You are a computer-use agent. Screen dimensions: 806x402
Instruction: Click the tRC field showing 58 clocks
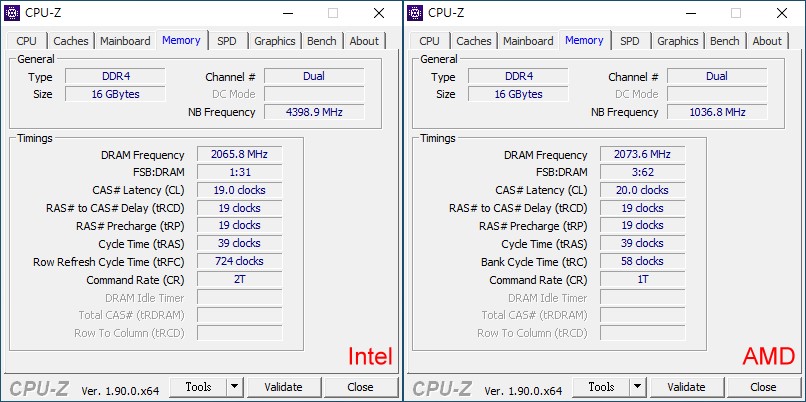click(x=643, y=261)
